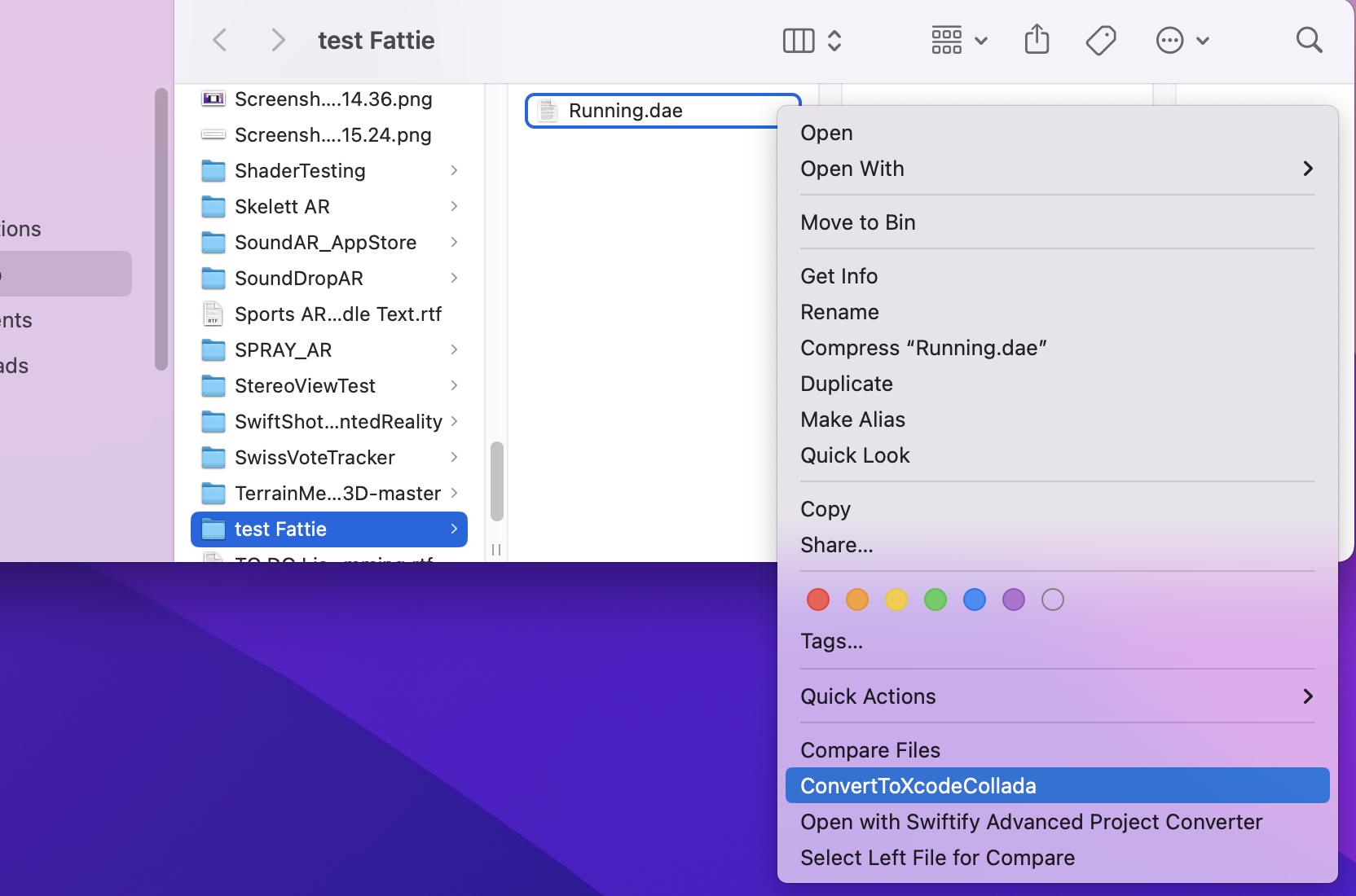Image resolution: width=1356 pixels, height=896 pixels.
Task: Click the Finder search magnifier icon
Action: [1309, 40]
